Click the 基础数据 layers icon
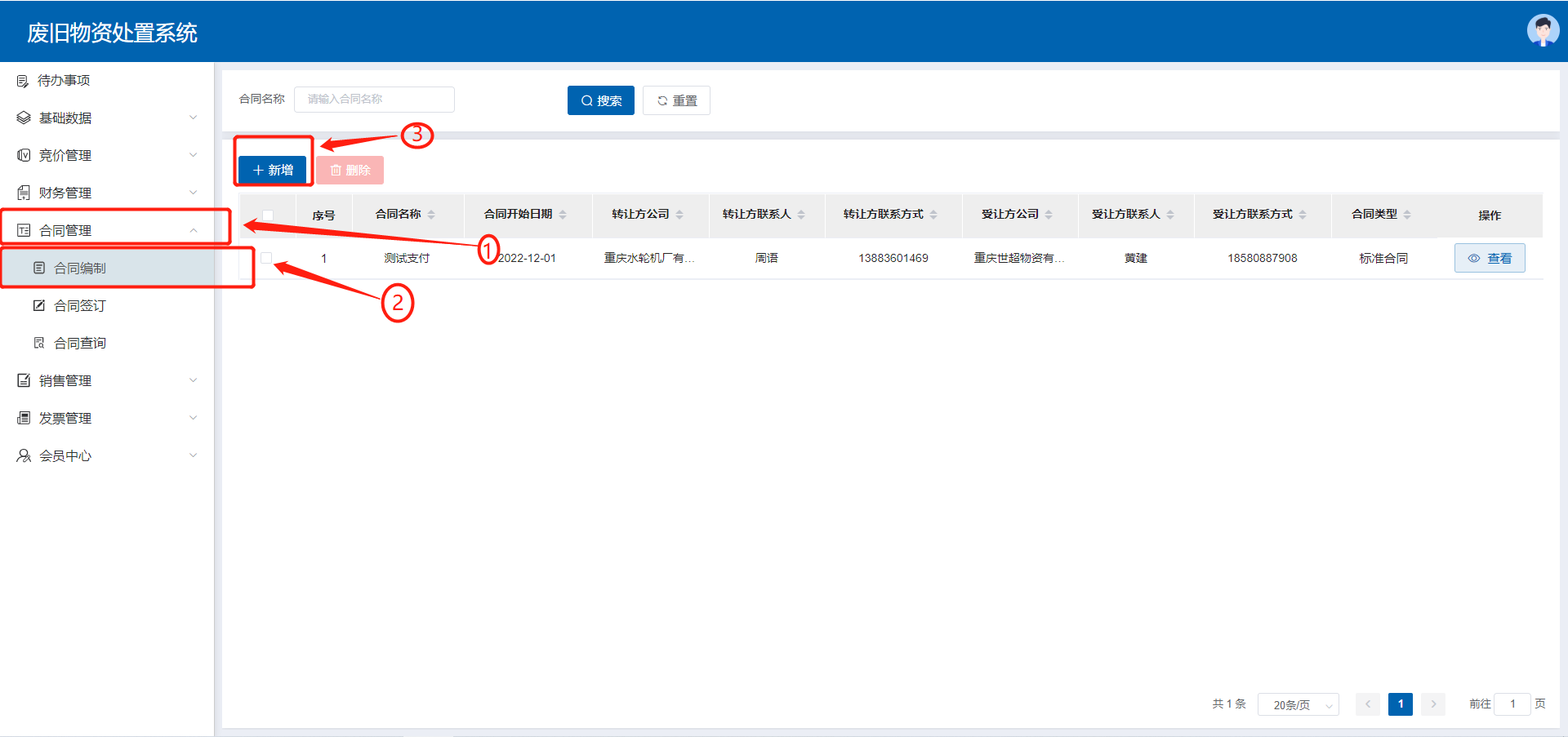 24,118
